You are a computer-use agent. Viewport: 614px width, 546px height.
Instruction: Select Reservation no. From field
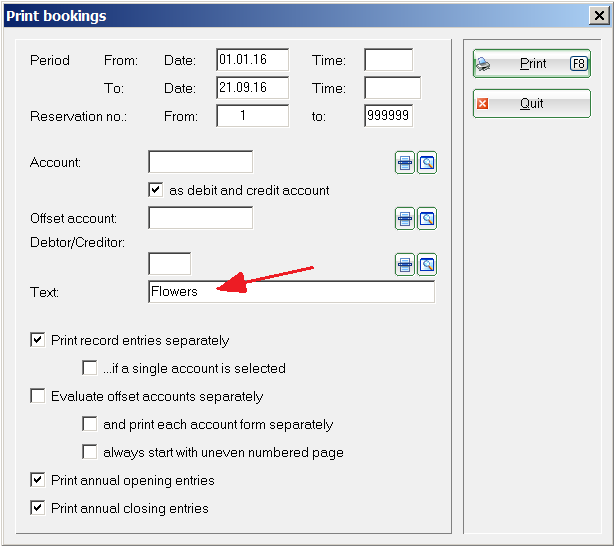coord(253,116)
